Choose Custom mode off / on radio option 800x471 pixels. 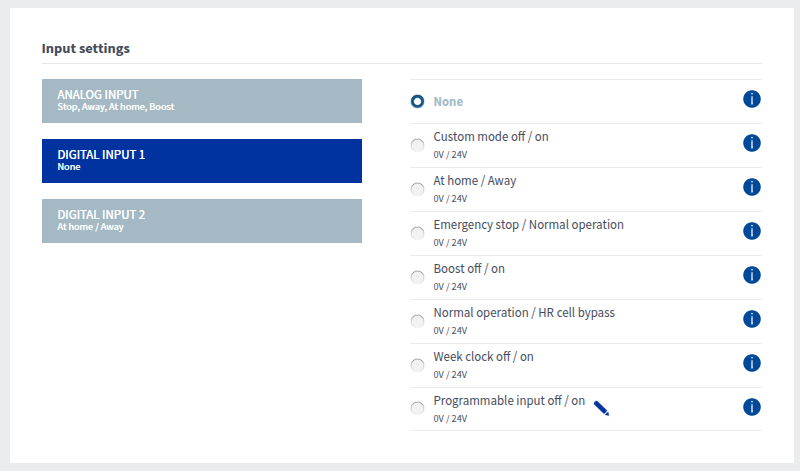[x=417, y=145]
